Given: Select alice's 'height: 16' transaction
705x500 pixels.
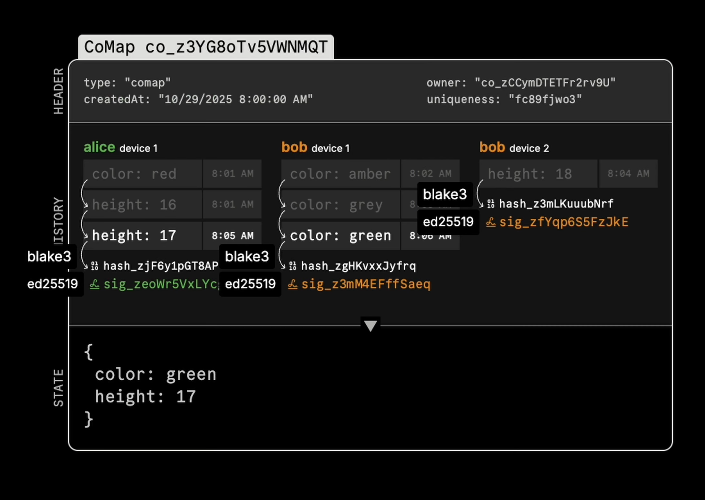Looking at the screenshot, I should pos(142,205).
